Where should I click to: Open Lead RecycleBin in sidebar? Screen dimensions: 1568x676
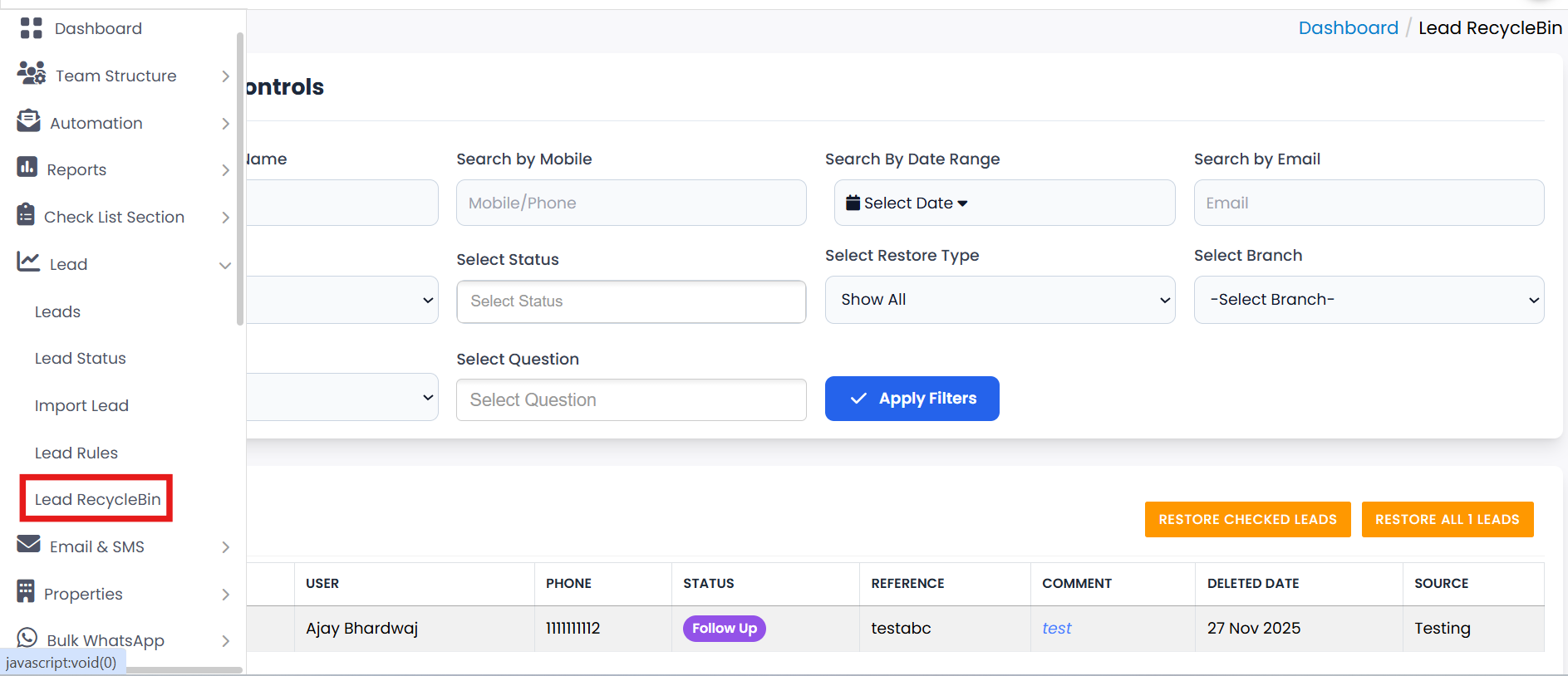point(97,499)
